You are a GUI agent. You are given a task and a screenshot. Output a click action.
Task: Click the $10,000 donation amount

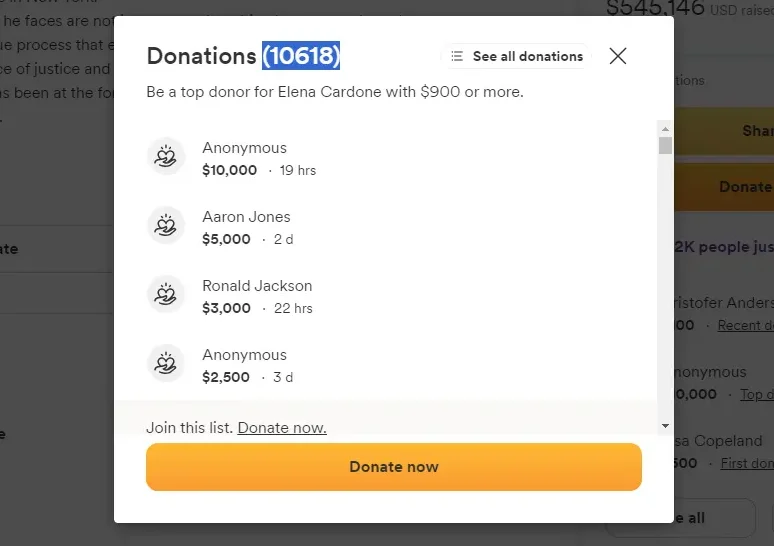(230, 170)
